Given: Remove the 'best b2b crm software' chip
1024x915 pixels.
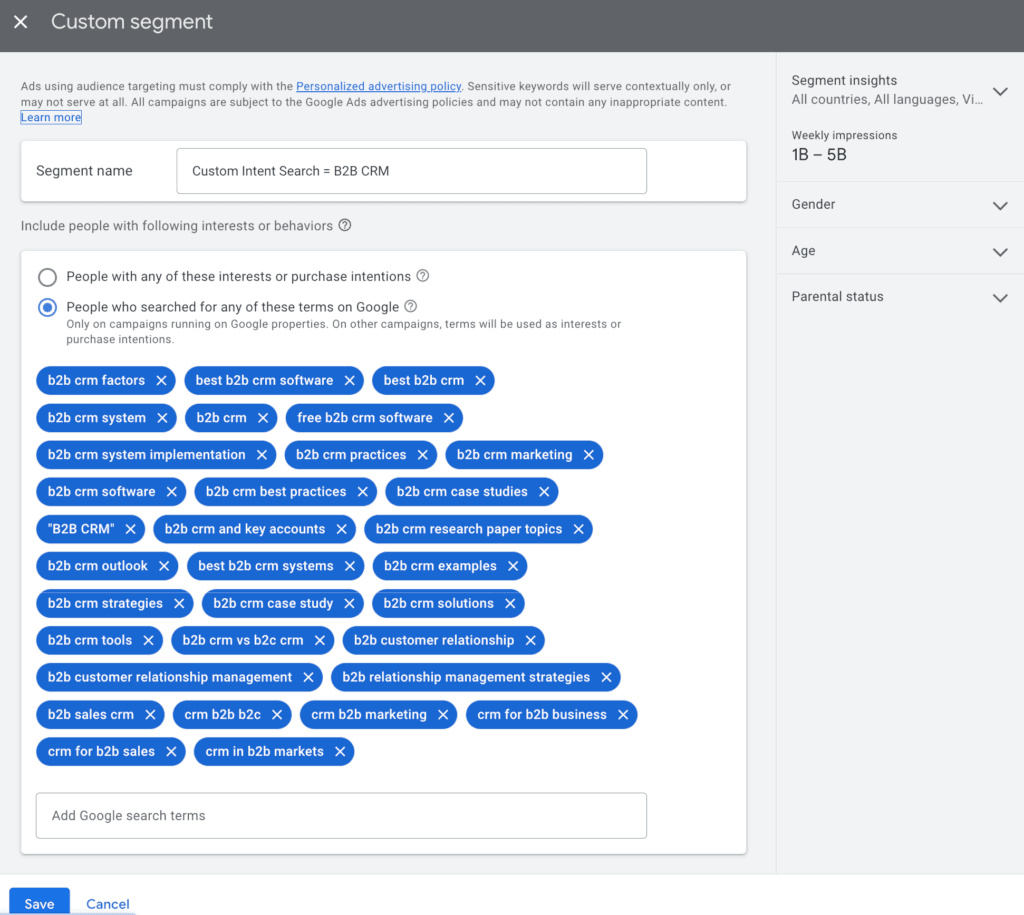Looking at the screenshot, I should coord(349,380).
